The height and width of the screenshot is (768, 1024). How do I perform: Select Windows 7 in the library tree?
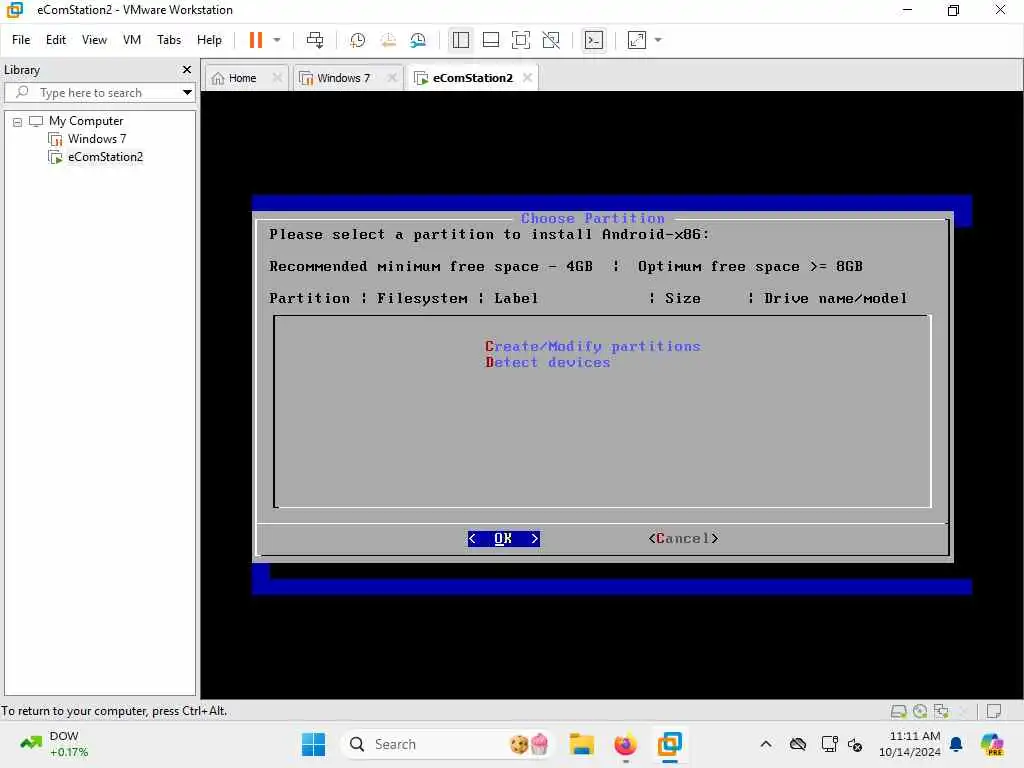pos(97,138)
